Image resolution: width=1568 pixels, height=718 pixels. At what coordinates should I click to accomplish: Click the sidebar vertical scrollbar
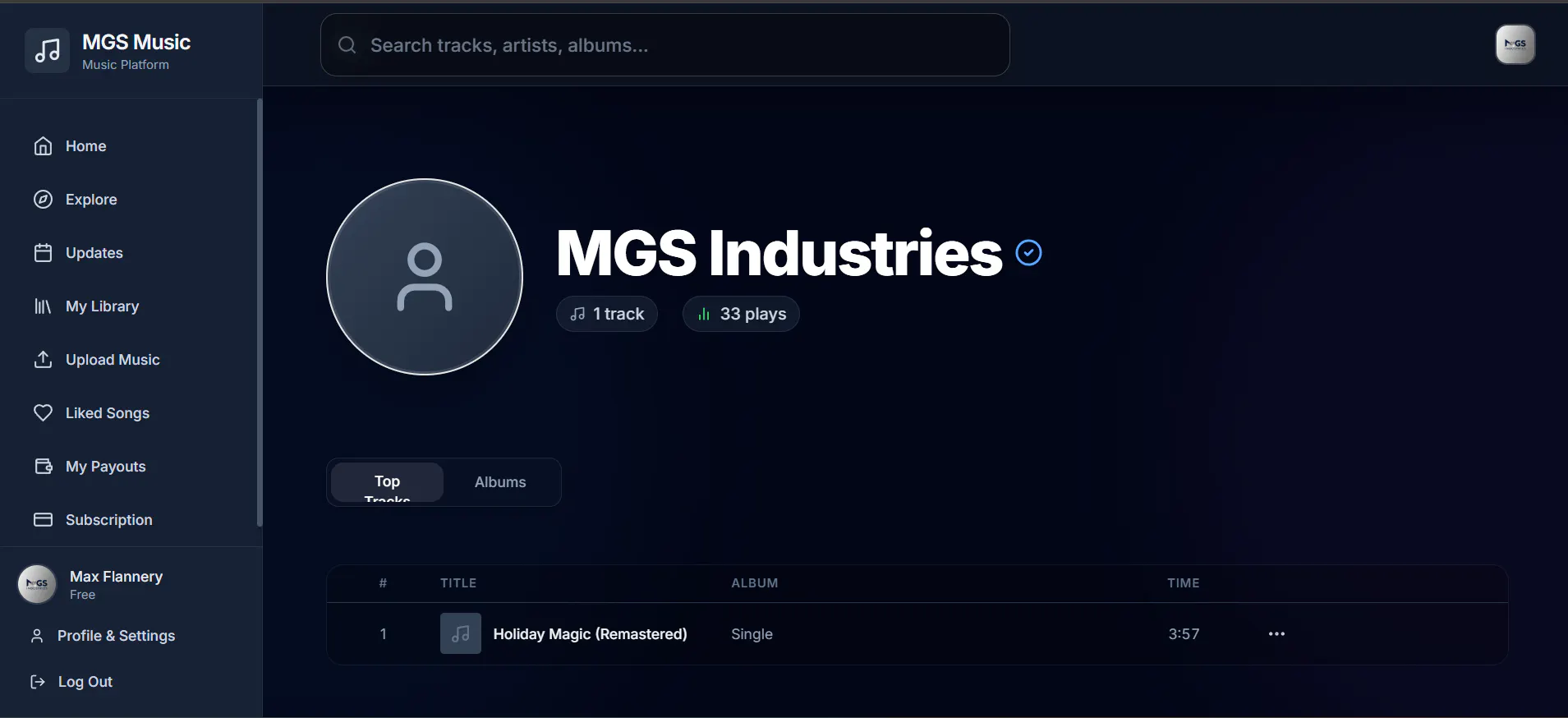coord(260,312)
